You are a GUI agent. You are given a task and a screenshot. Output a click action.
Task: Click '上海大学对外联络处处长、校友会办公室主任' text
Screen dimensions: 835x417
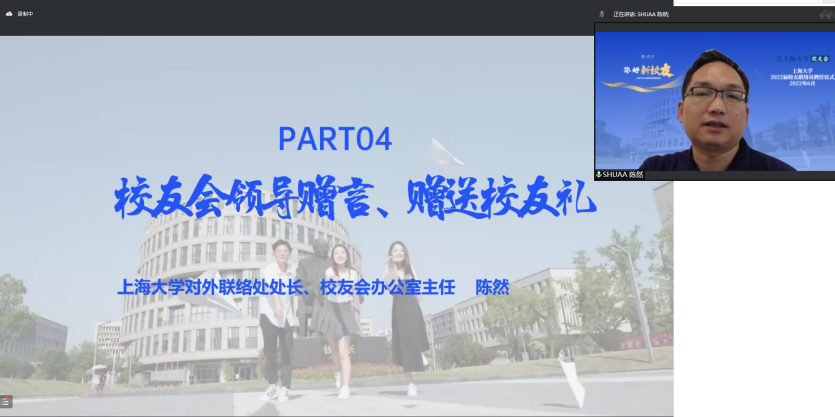click(286, 288)
